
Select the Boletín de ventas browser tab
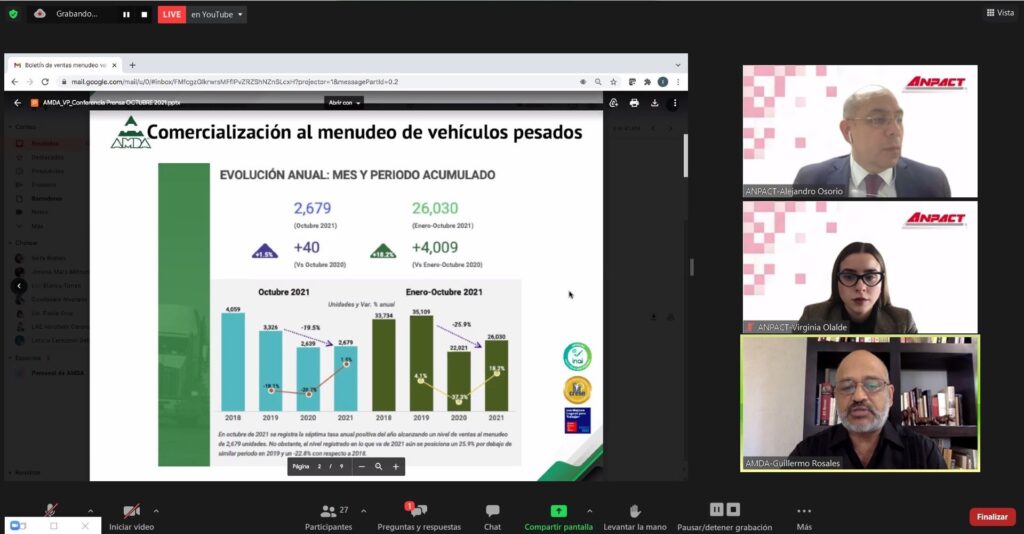click(x=60, y=64)
